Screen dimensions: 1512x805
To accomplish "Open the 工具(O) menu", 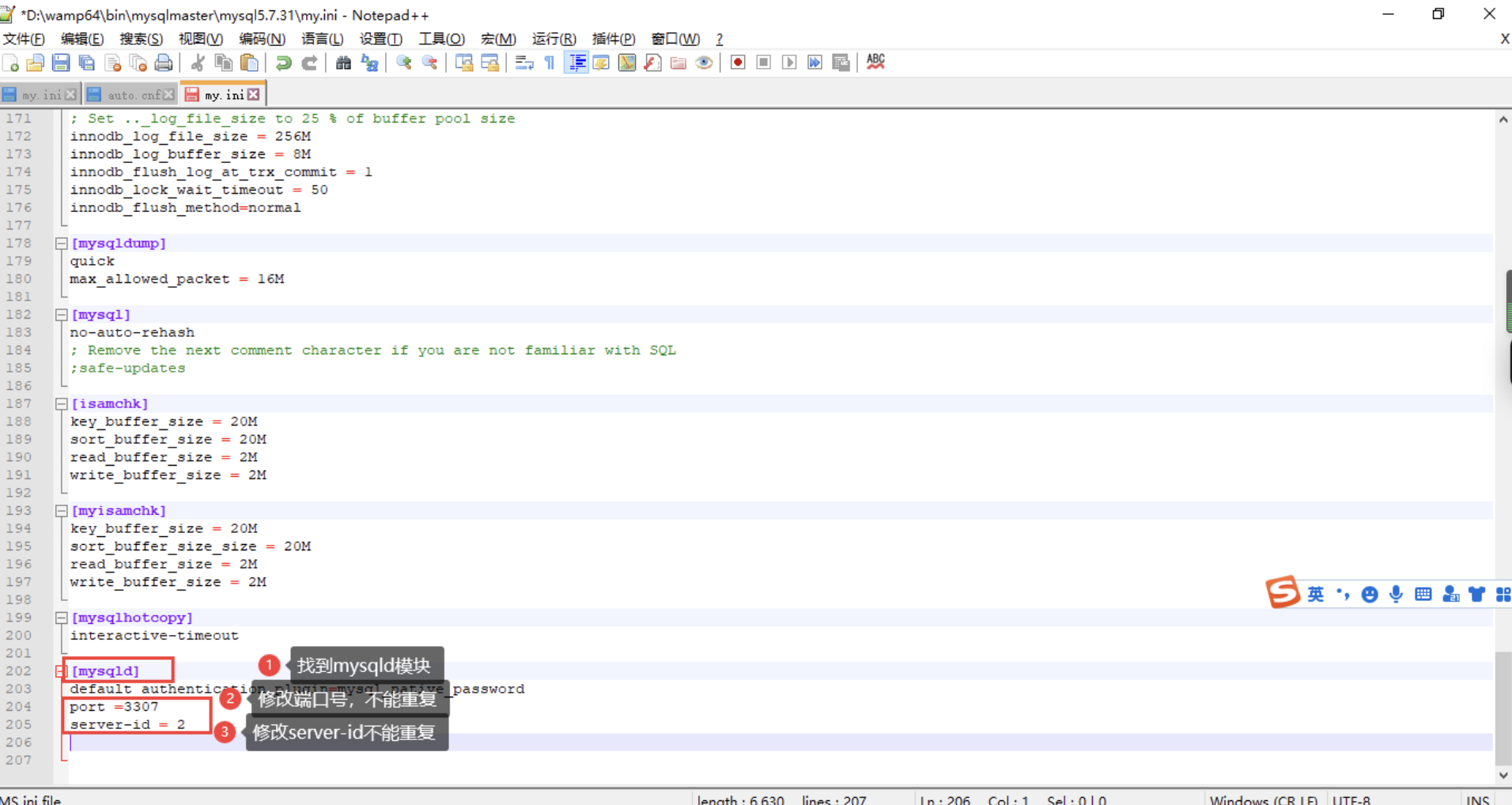I will pyautogui.click(x=441, y=39).
